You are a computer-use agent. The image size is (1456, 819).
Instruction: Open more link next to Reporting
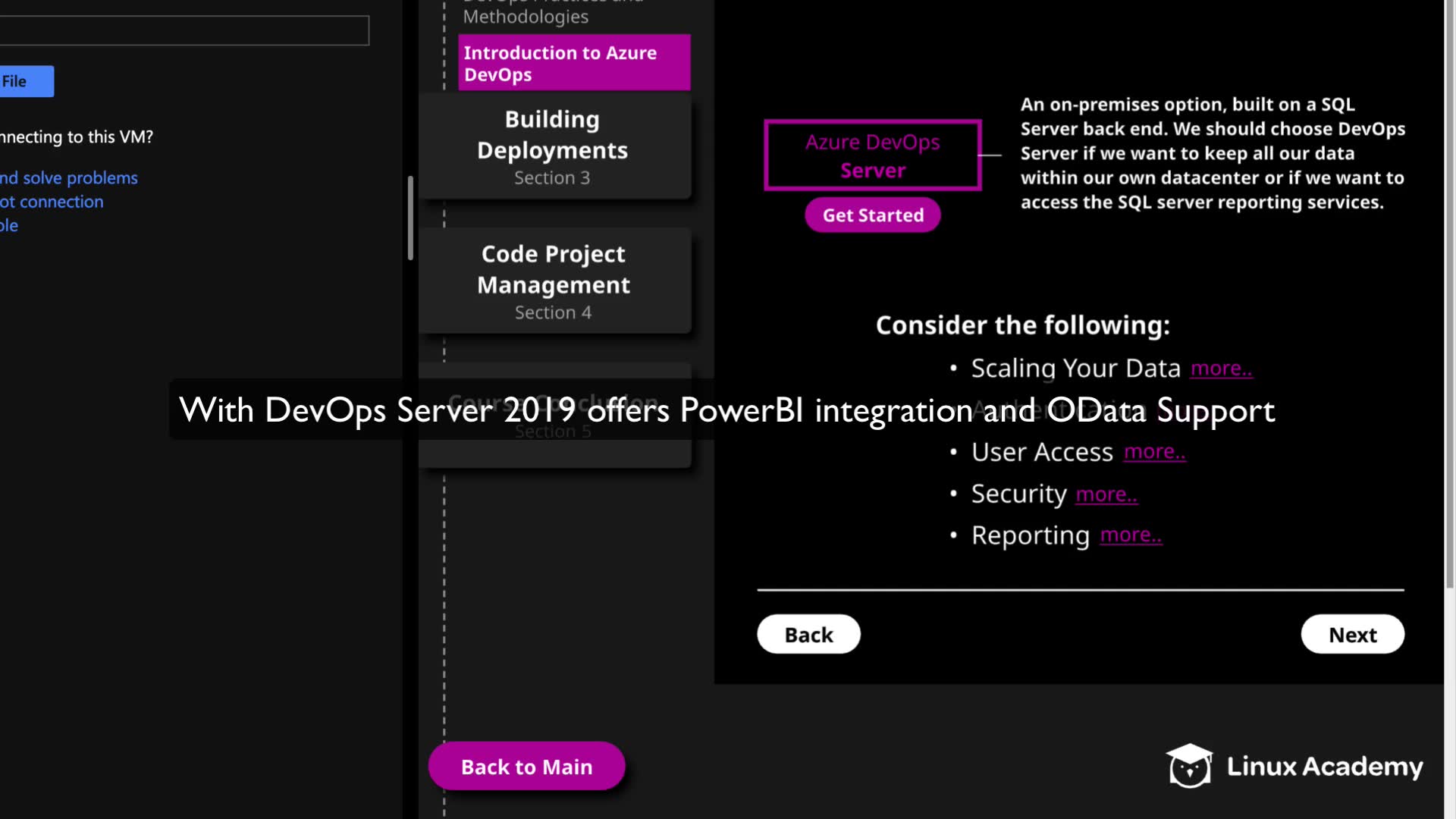[1131, 535]
